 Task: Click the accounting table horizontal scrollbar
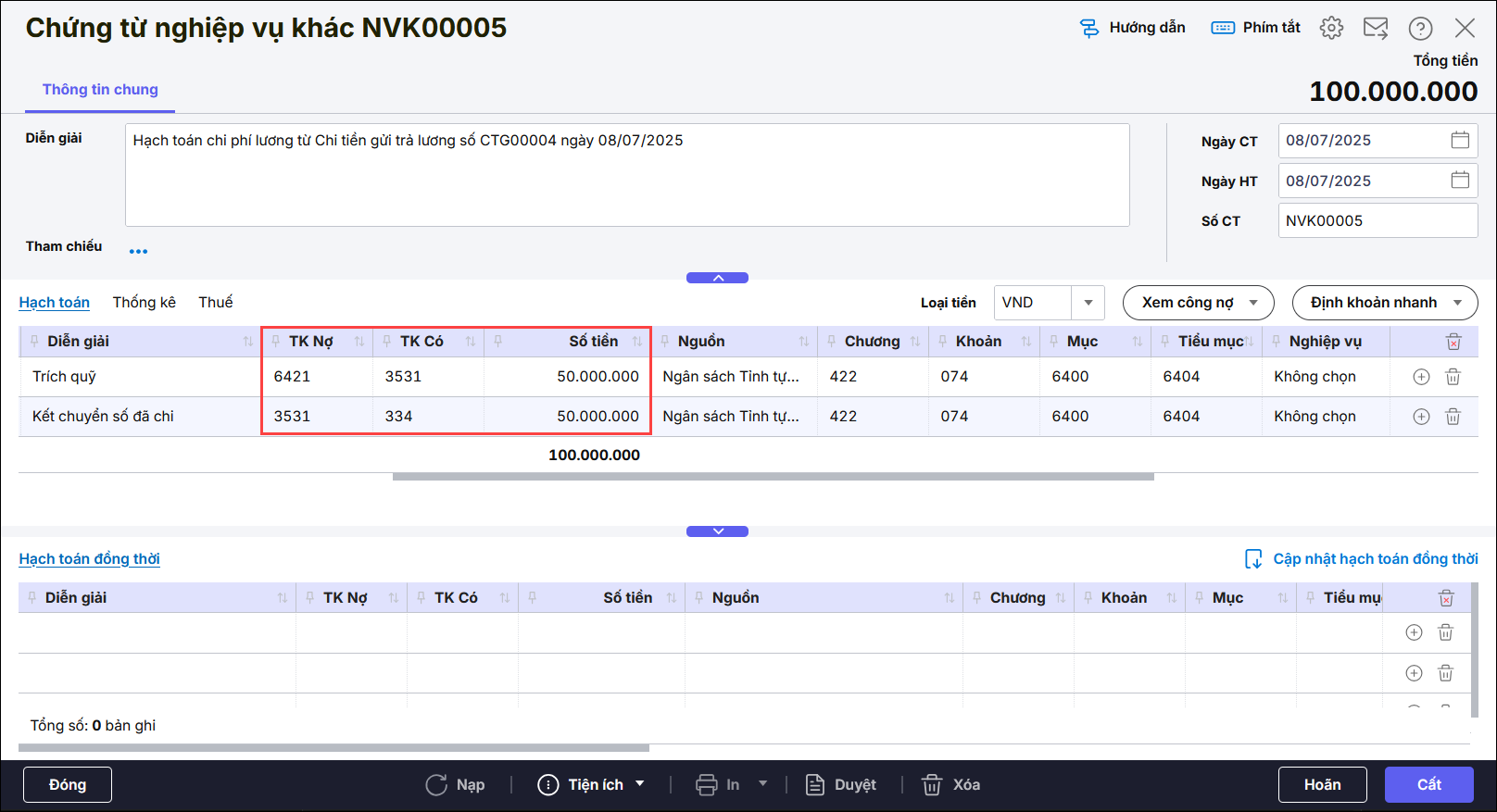(x=773, y=477)
